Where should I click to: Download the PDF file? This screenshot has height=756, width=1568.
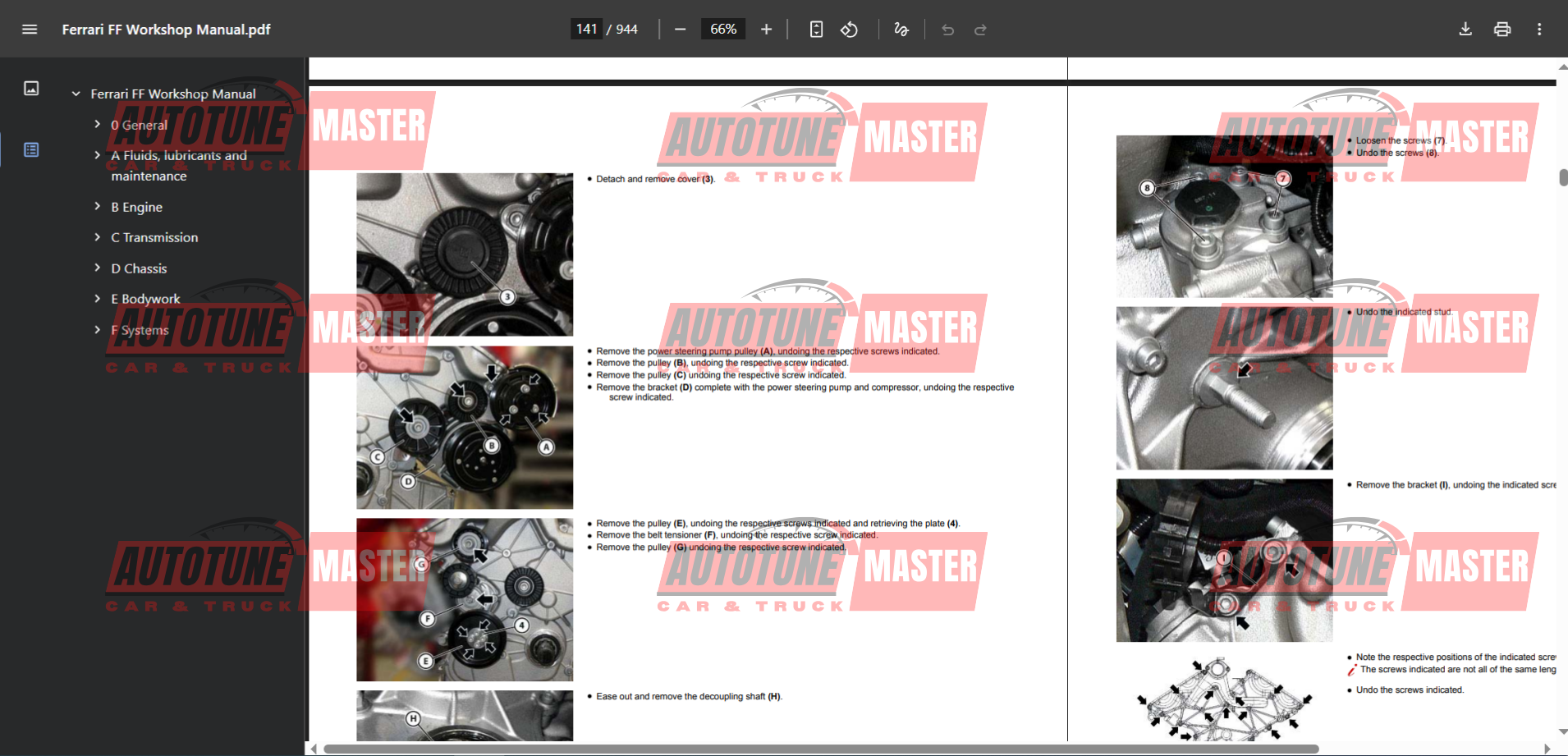[x=1465, y=30]
